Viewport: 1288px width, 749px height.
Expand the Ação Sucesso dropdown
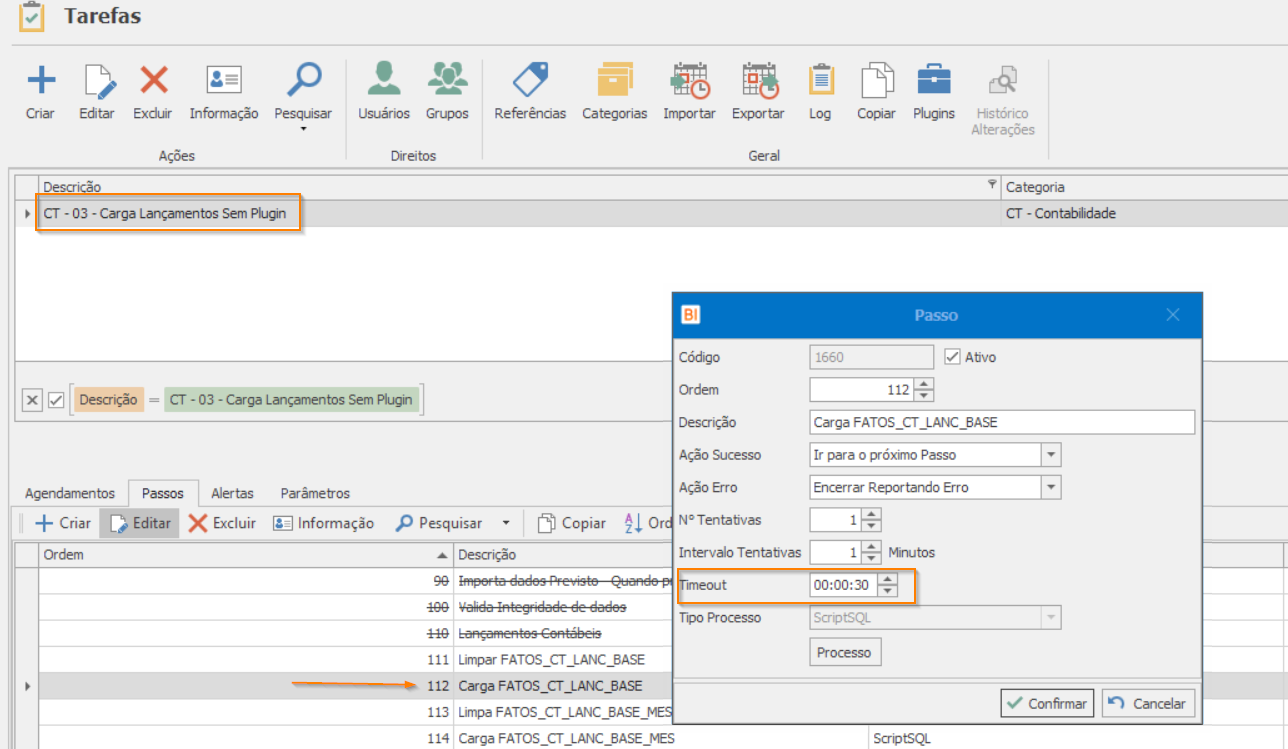tap(1050, 455)
